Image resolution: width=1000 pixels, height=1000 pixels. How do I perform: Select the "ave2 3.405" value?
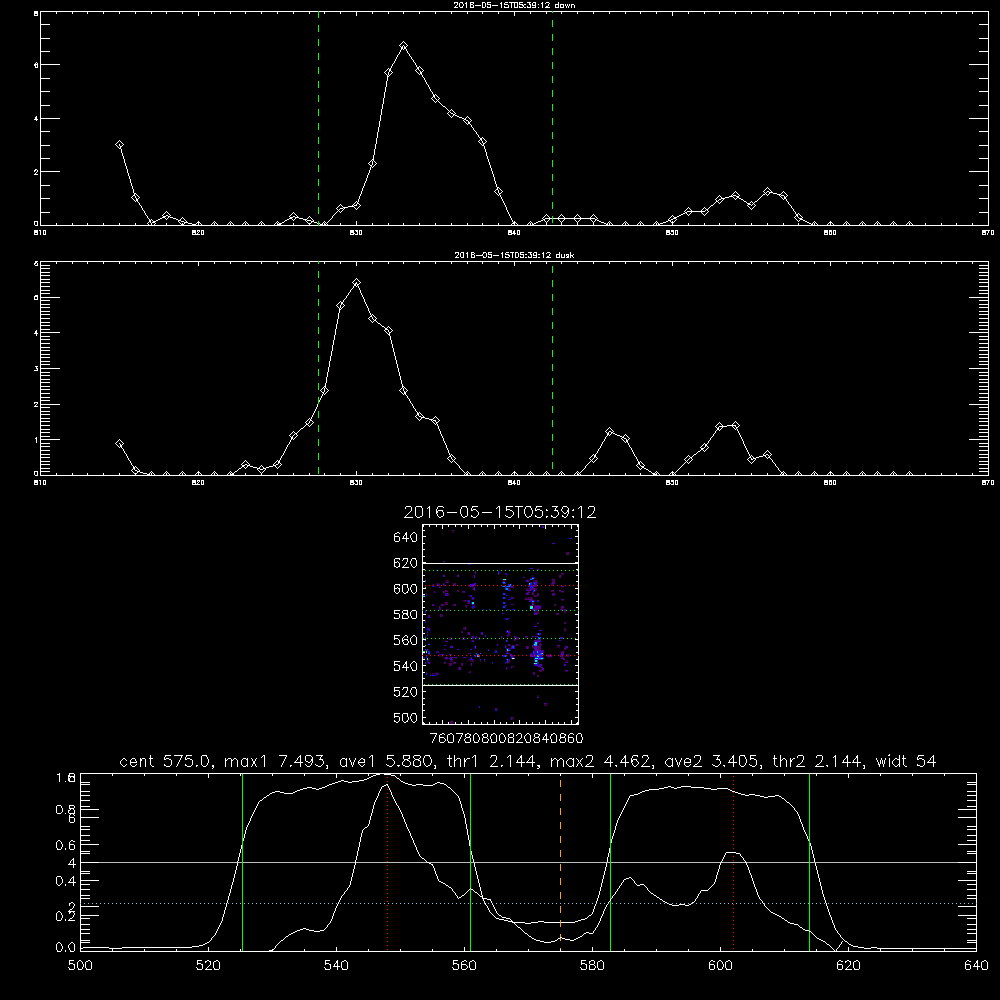pos(712,761)
